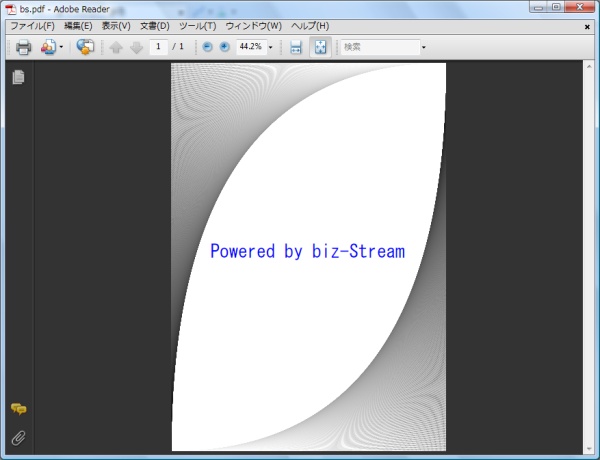Open the Attachments paperclip panel
This screenshot has width=600, height=460.
click(18, 438)
